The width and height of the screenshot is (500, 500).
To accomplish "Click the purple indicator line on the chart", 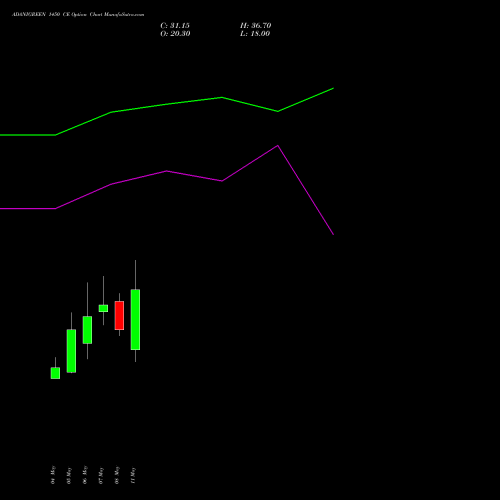I will click(167, 171).
